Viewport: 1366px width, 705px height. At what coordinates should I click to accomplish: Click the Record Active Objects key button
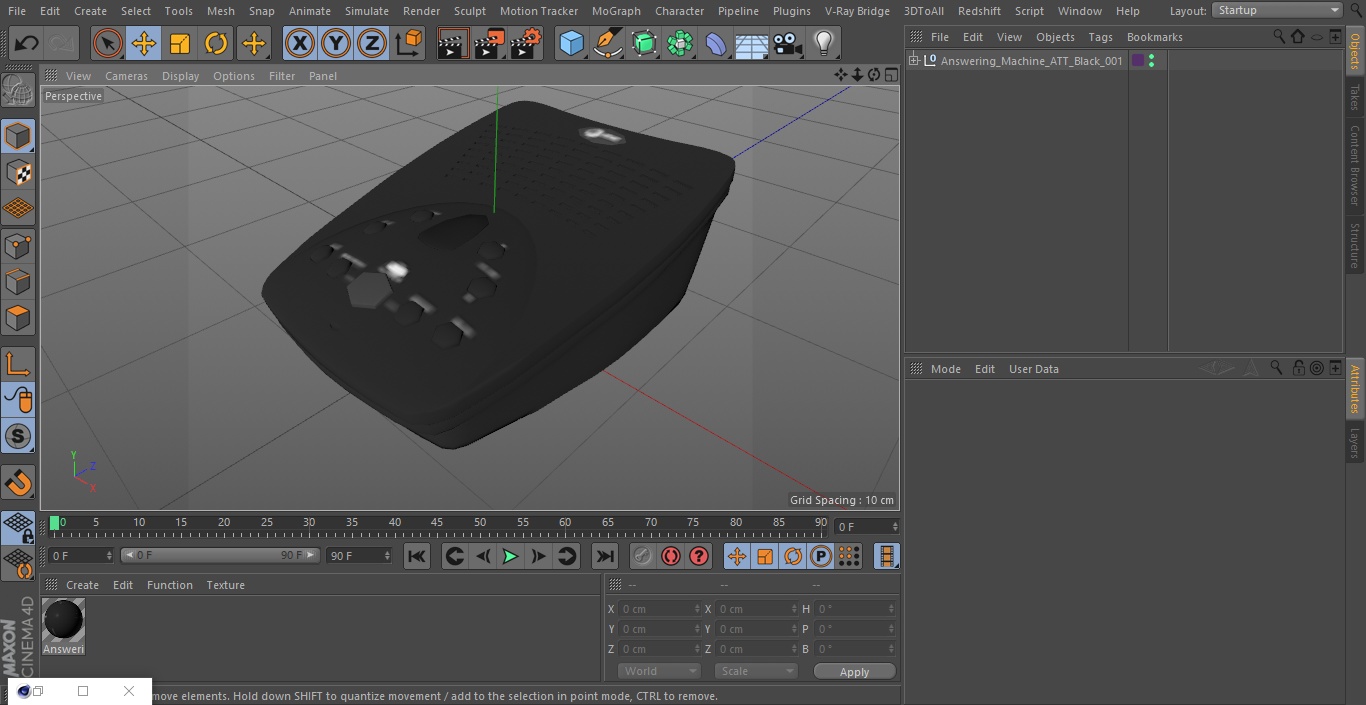click(643, 556)
